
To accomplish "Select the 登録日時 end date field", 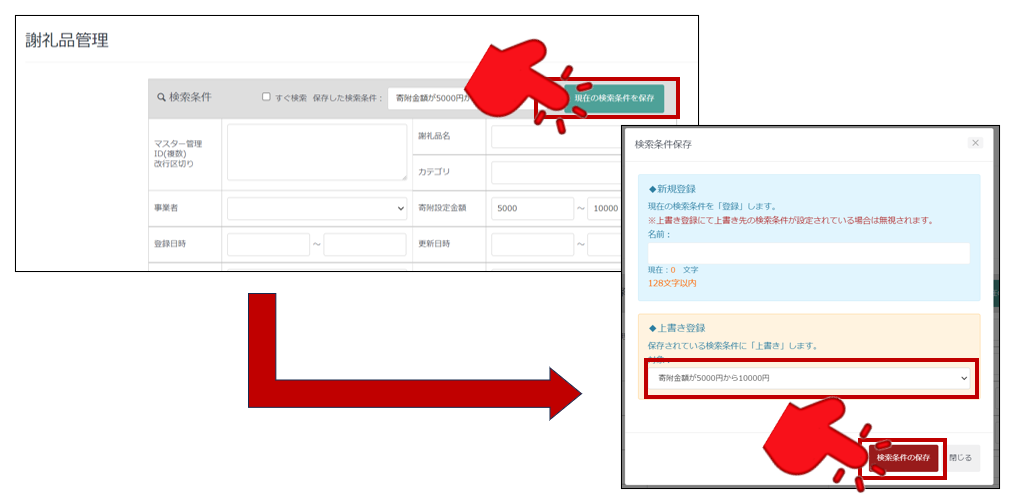I will pos(364,244).
